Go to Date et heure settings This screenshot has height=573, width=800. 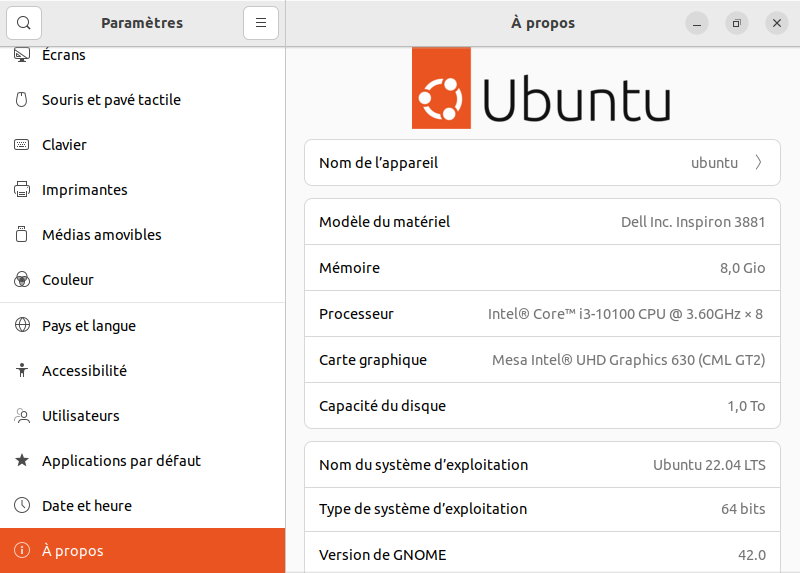pos(86,506)
